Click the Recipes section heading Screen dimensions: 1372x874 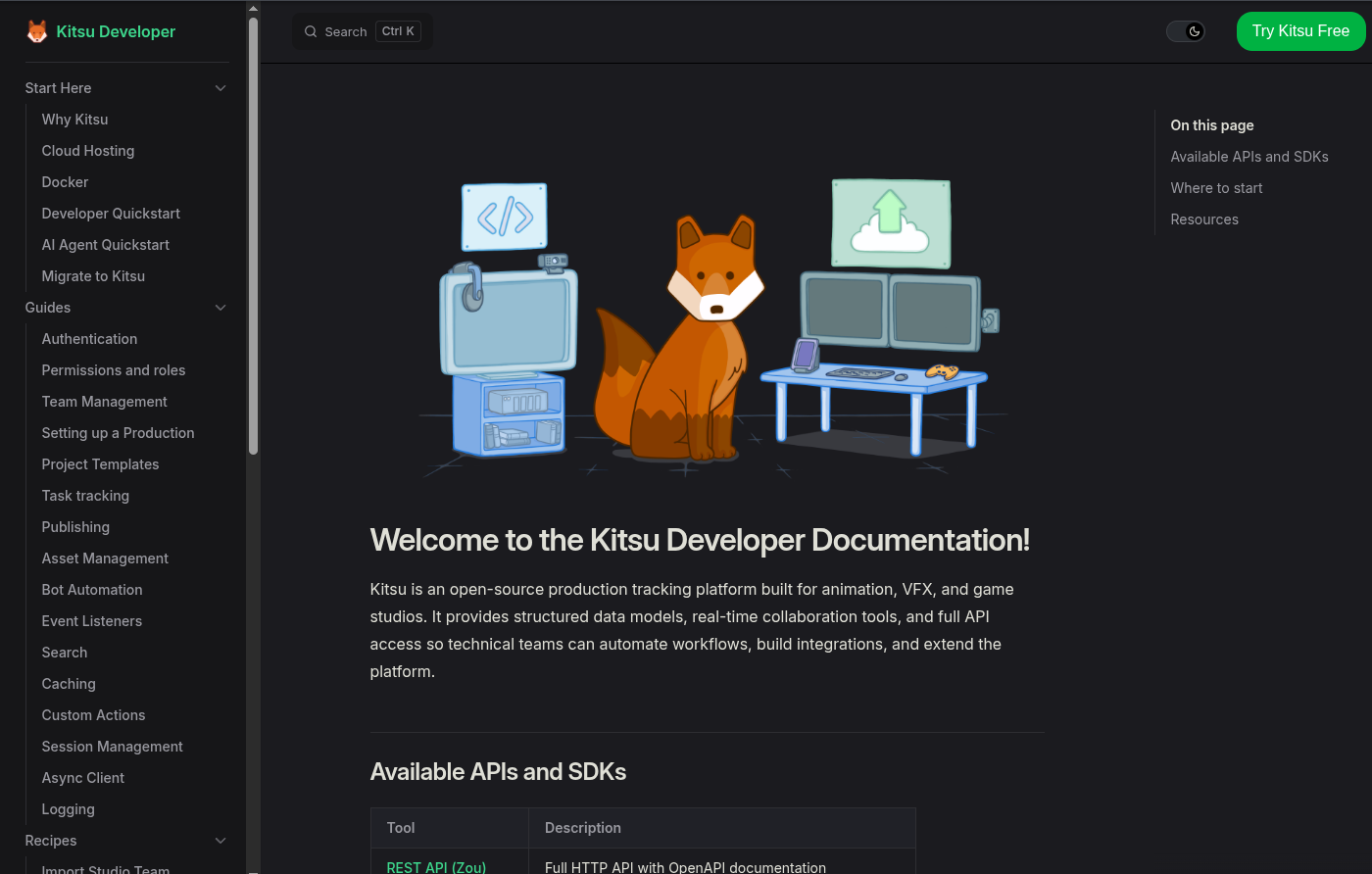(x=51, y=841)
